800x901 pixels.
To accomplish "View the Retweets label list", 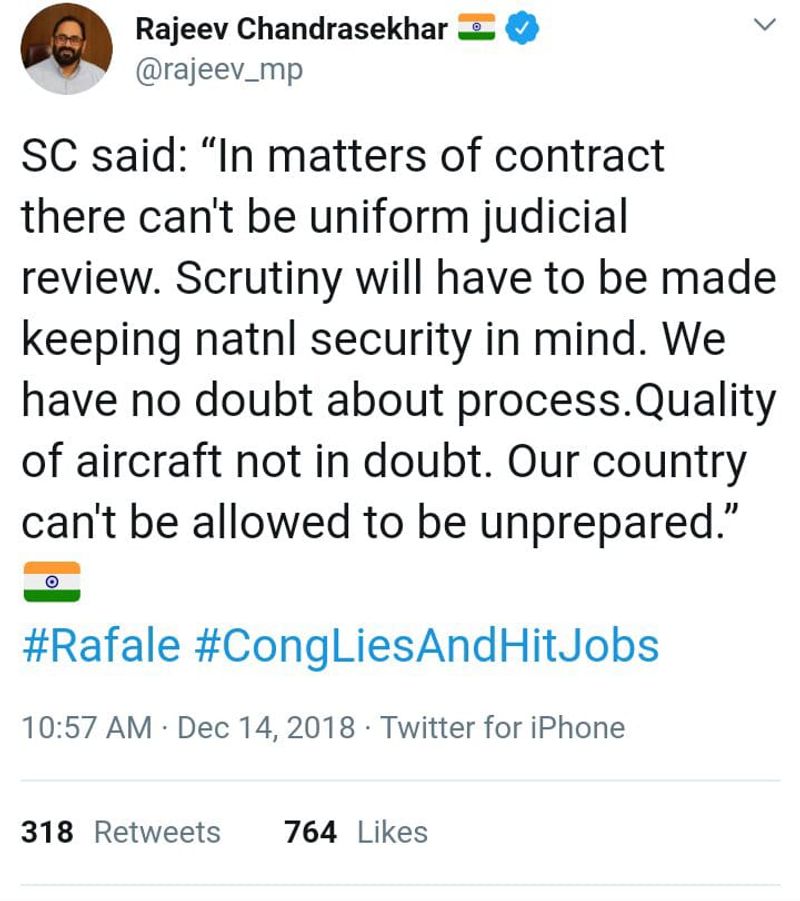I will 157,832.
